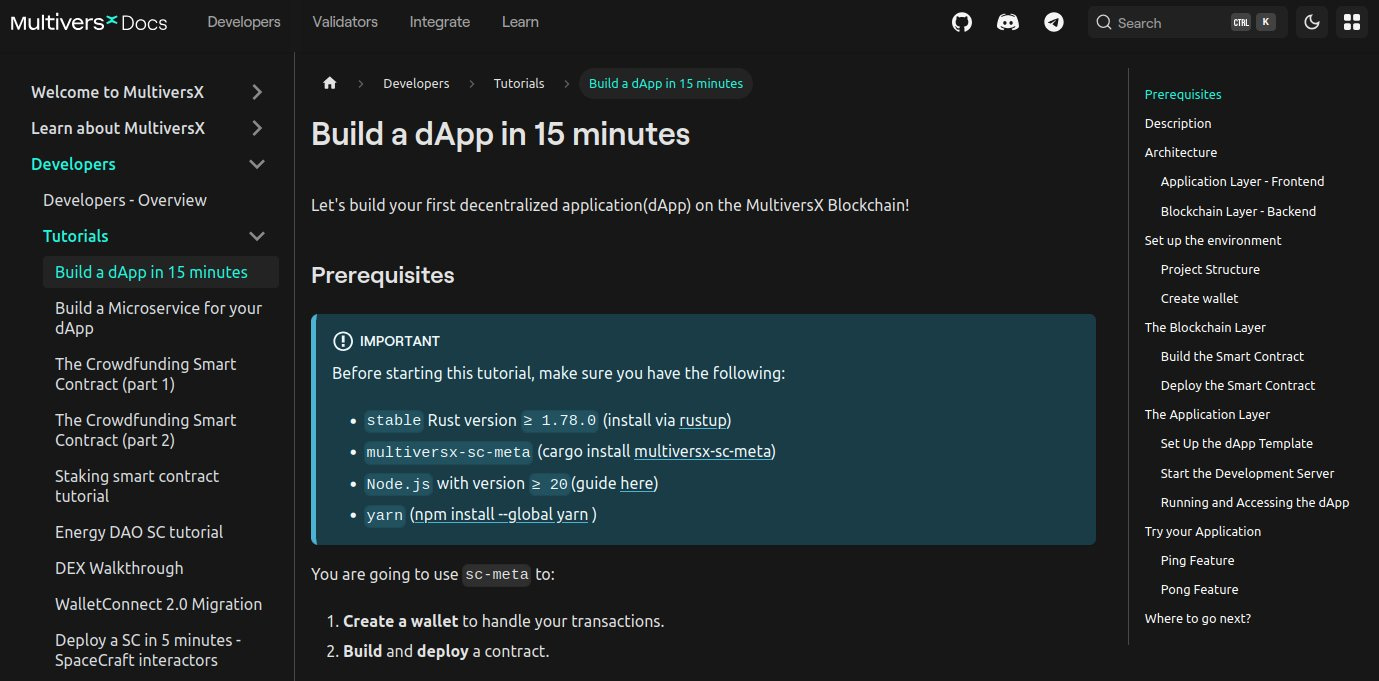Open the Node.js guide here link
This screenshot has height=681, width=1379.
point(636,483)
